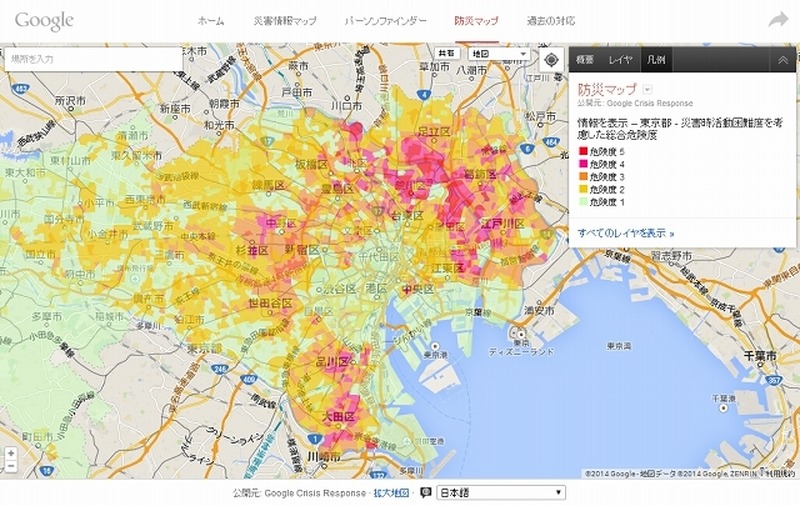This screenshot has width=800, height=506.
Task: Click the feedback speech bubble icon
Action: [x=426, y=493]
